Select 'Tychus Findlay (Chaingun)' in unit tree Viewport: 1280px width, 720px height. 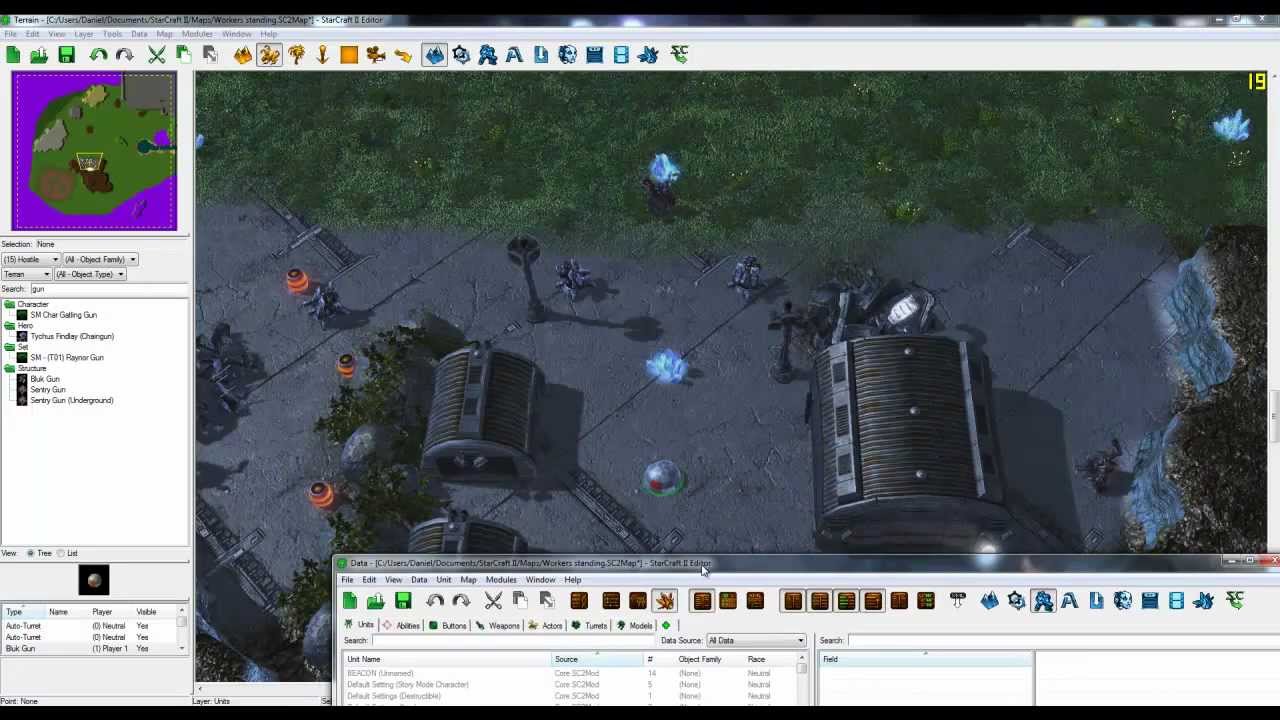[72, 336]
